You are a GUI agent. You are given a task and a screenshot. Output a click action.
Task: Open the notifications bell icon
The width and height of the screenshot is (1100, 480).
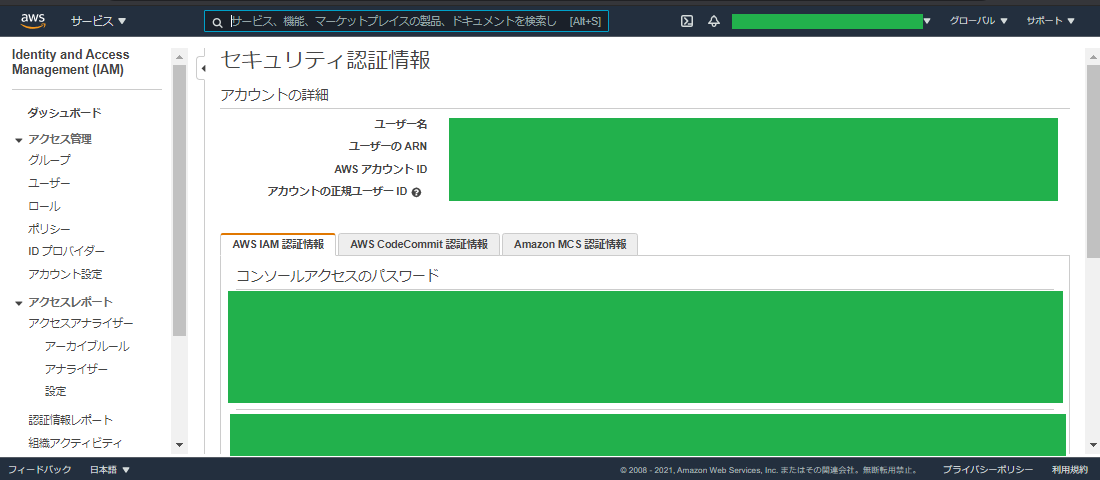point(713,21)
